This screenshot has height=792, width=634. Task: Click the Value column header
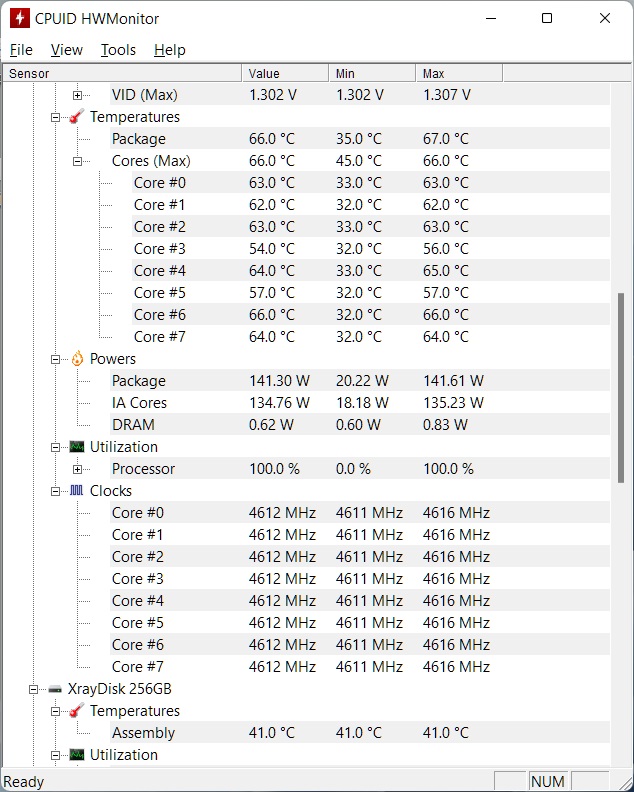pos(285,73)
